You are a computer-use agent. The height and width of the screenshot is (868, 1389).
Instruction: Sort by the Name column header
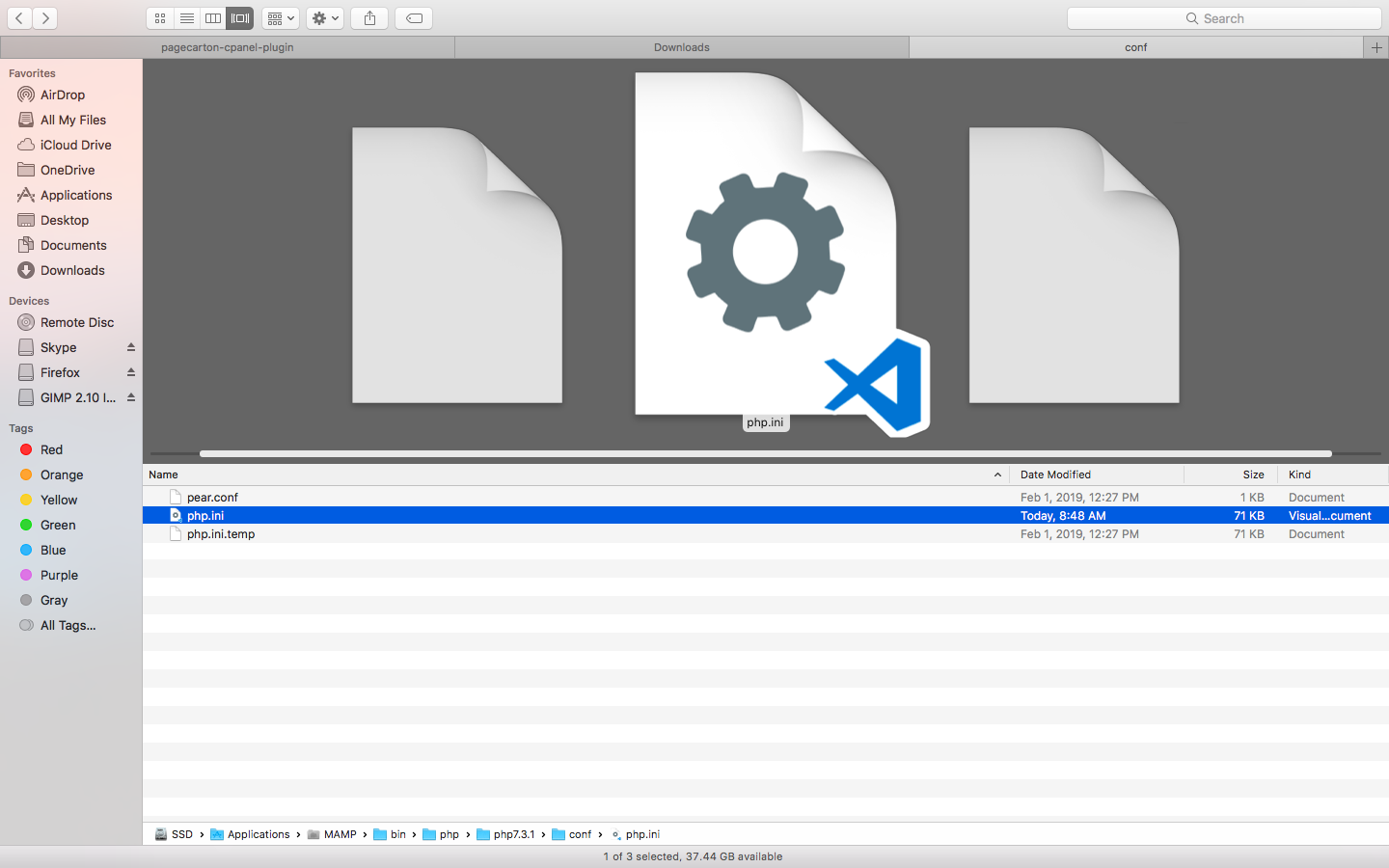tap(576, 475)
